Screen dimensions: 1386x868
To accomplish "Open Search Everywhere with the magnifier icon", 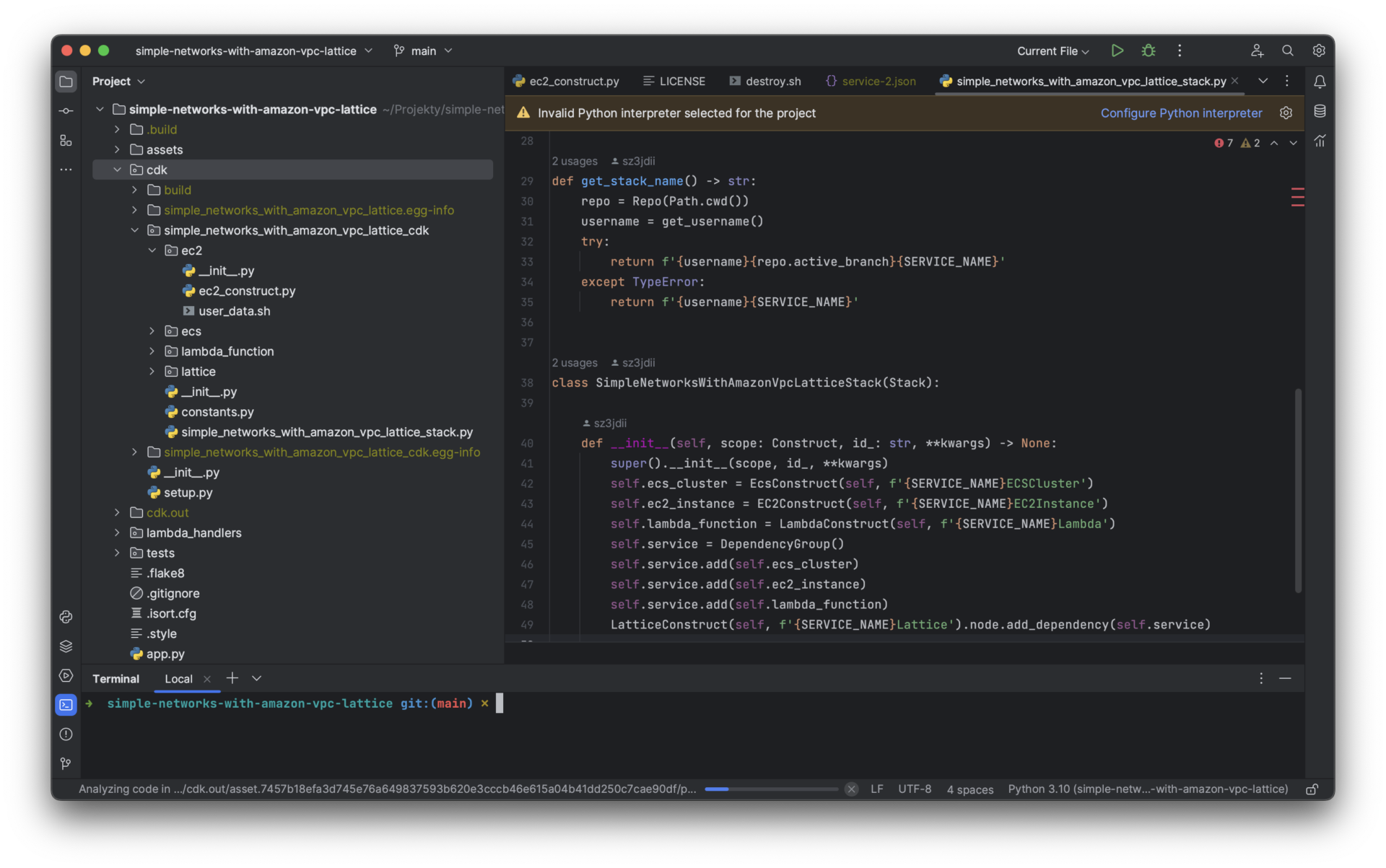I will pyautogui.click(x=1288, y=51).
